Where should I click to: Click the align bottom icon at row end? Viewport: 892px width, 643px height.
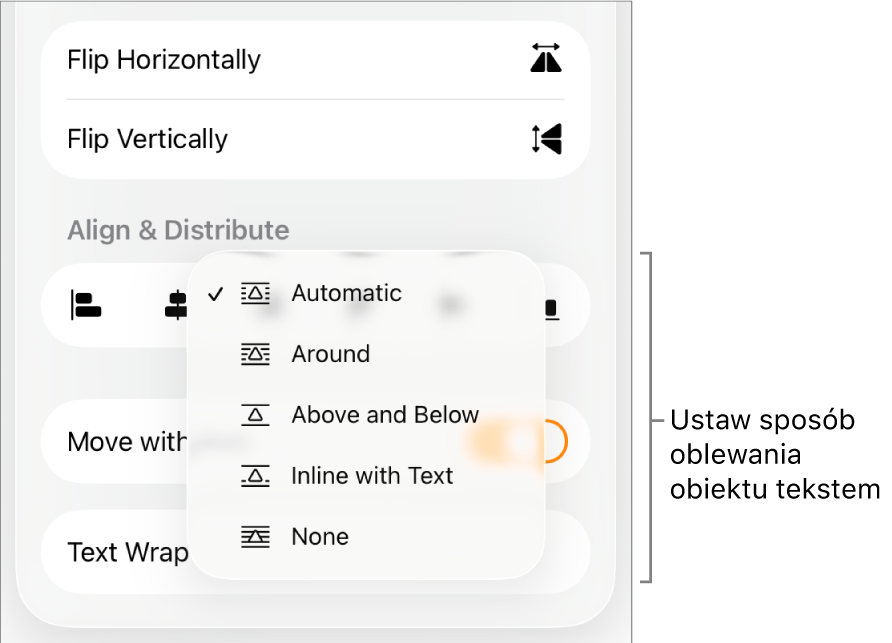tap(551, 309)
